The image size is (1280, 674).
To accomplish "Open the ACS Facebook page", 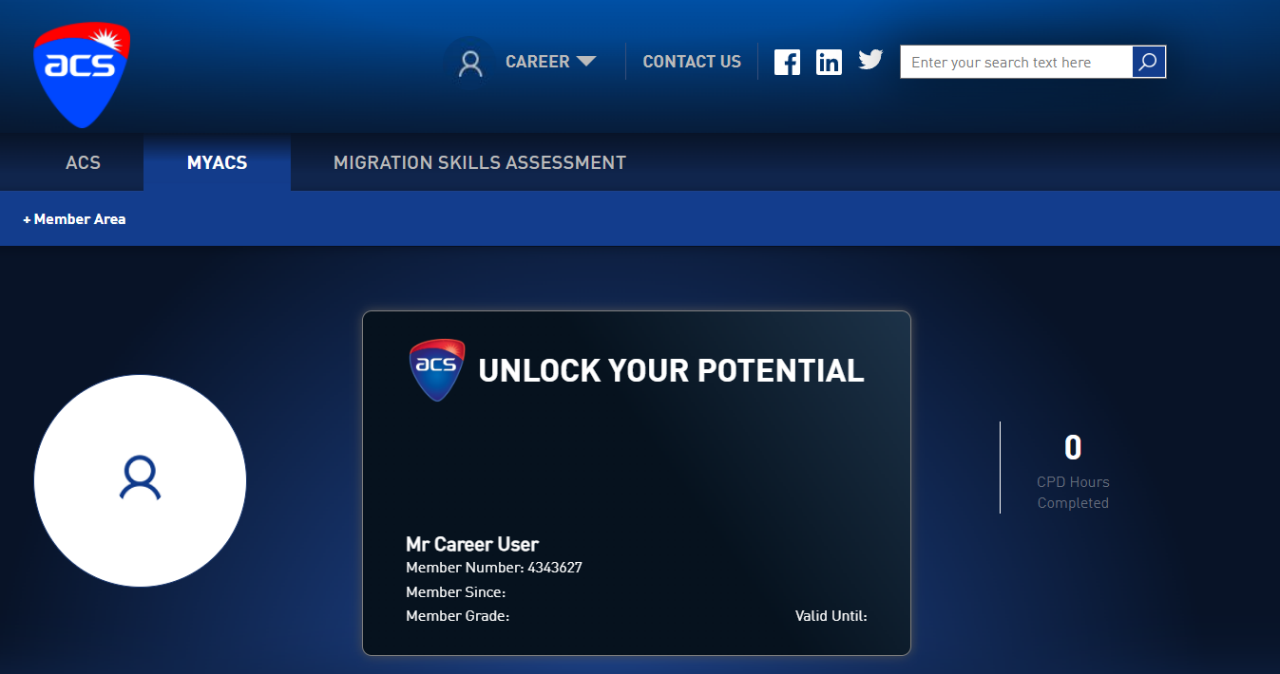I will coord(787,62).
